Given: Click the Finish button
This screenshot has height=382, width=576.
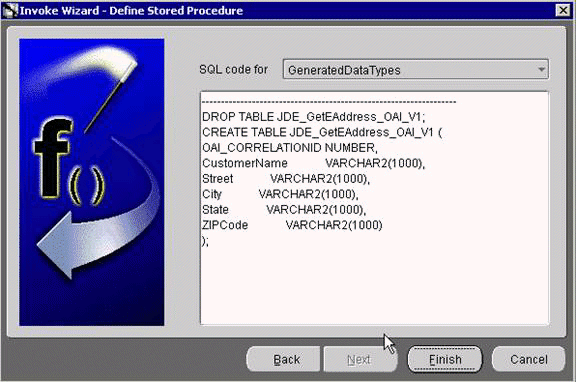Looking at the screenshot, I should point(445,359).
